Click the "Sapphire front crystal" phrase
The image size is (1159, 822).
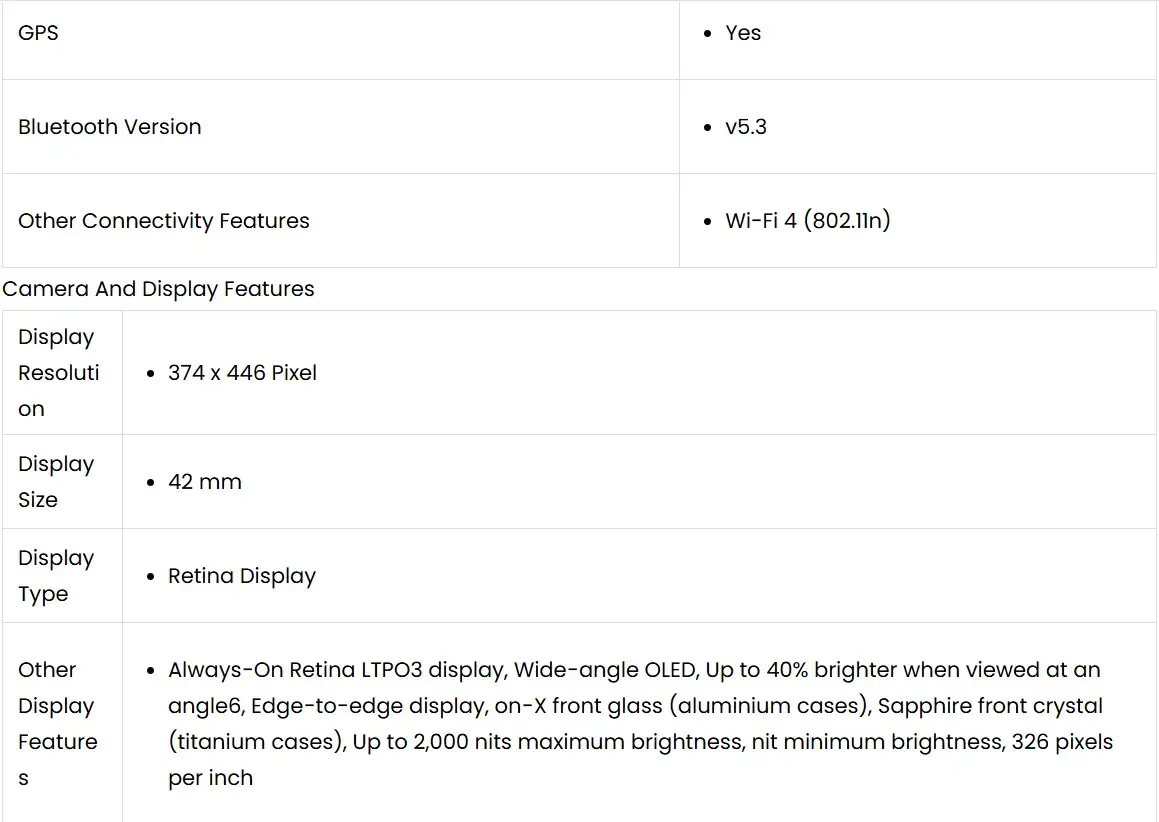click(990, 706)
